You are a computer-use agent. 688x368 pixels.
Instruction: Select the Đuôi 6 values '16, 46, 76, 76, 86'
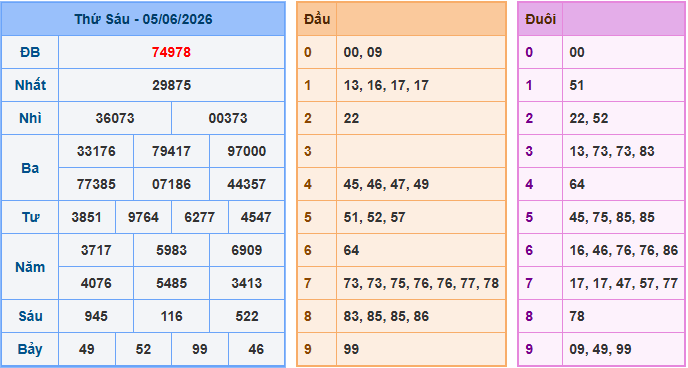click(624, 251)
